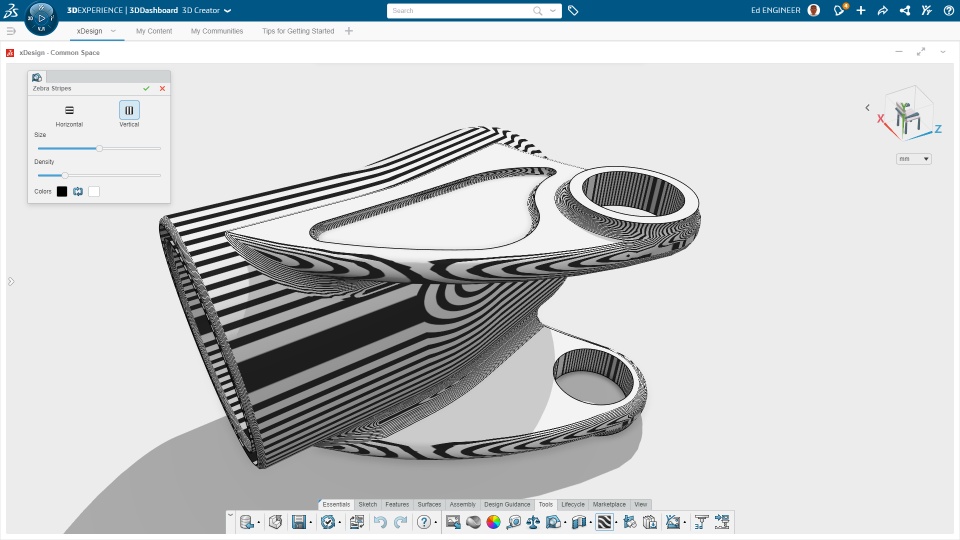Swap the zebra stripe colors
960x540 pixels.
tap(78, 191)
